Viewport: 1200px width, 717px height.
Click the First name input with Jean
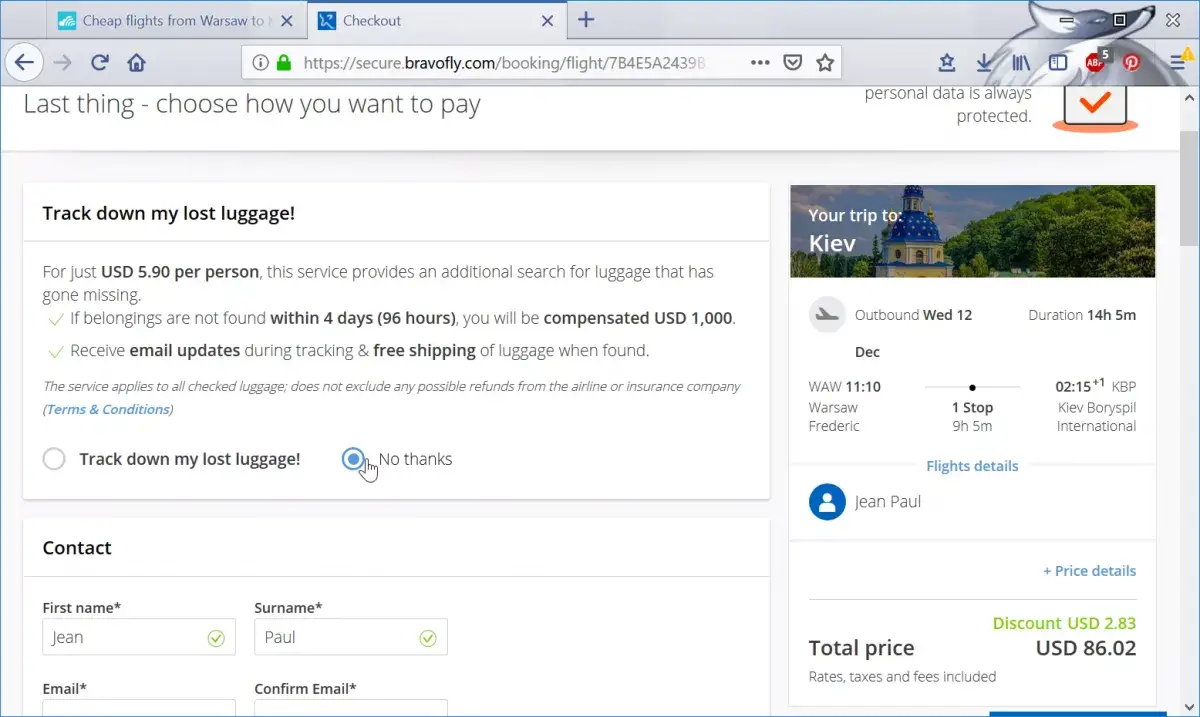139,637
